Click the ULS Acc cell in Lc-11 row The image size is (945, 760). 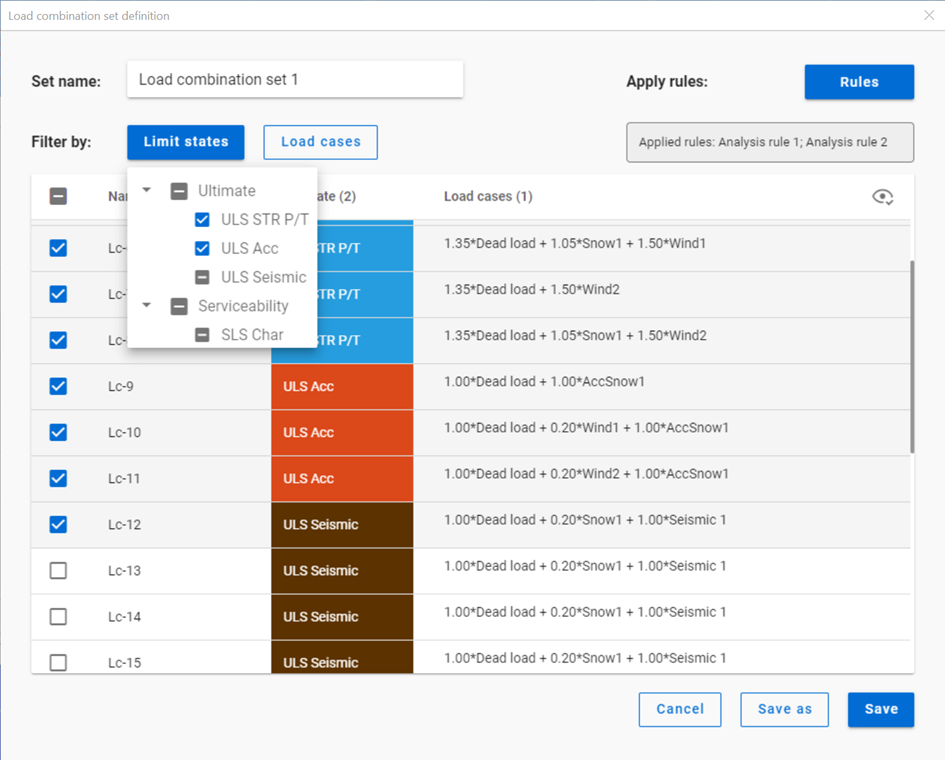[x=342, y=479]
